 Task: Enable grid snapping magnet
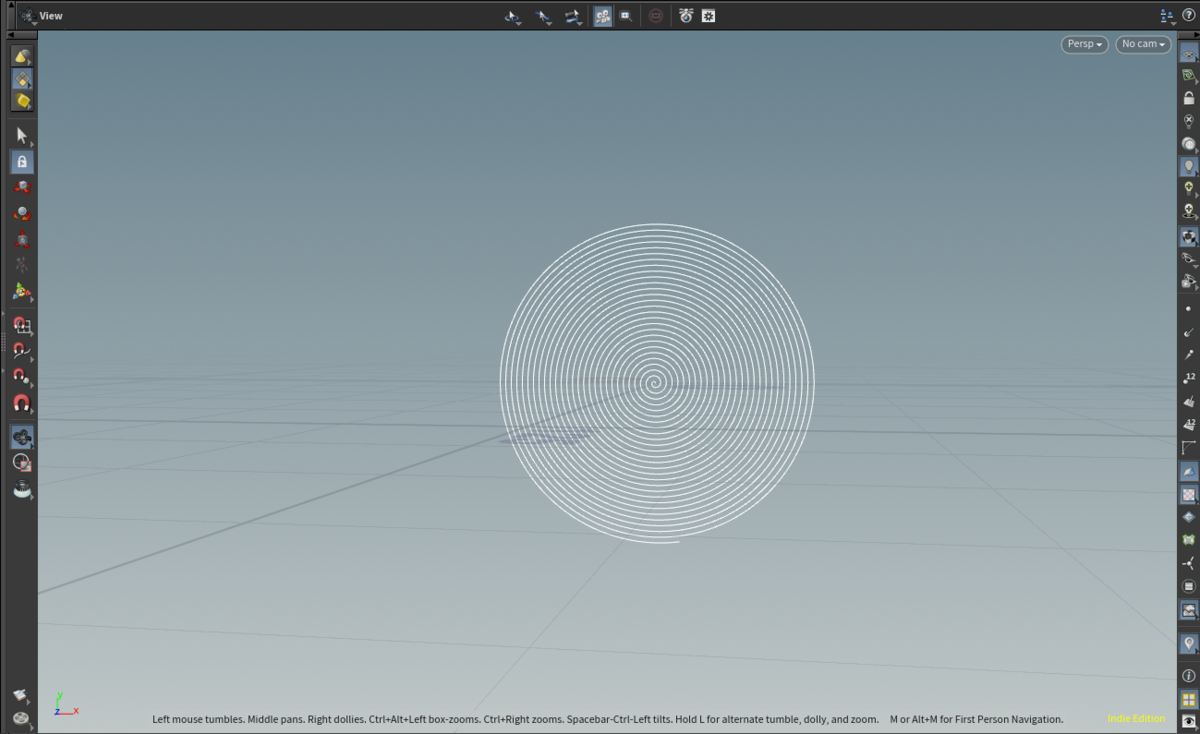22,325
